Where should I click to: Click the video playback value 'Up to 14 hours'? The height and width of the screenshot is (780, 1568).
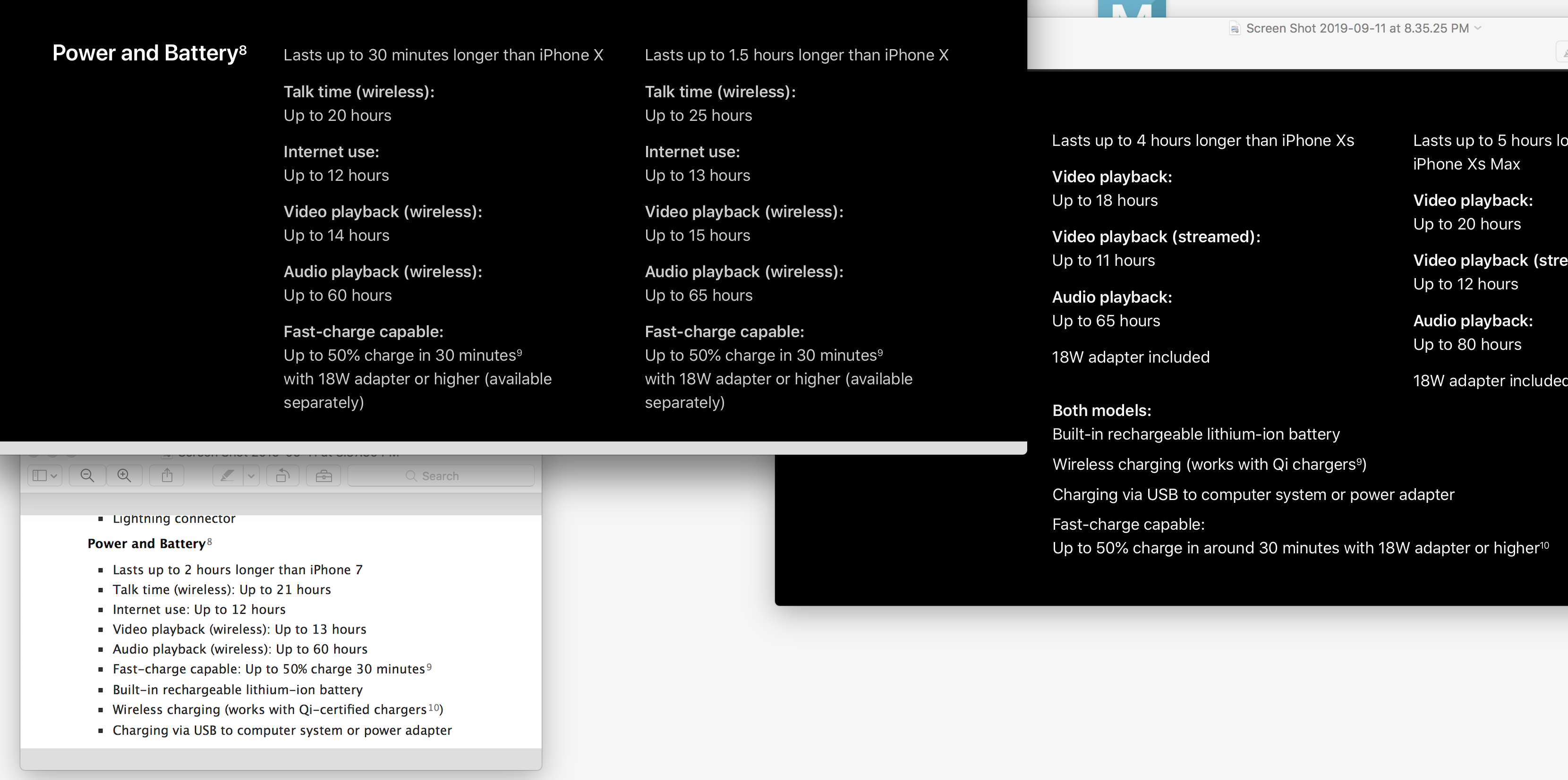click(x=336, y=236)
